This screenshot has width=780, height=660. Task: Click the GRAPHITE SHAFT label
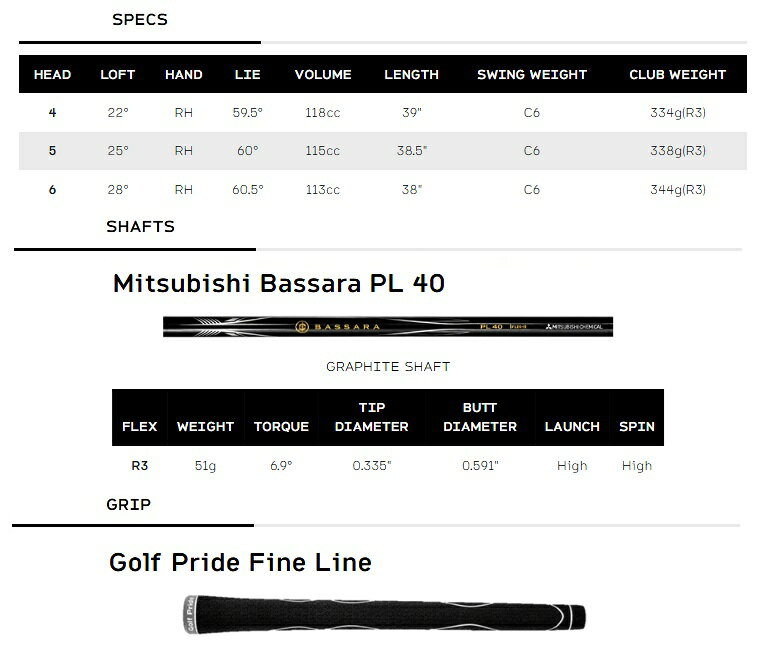click(388, 367)
